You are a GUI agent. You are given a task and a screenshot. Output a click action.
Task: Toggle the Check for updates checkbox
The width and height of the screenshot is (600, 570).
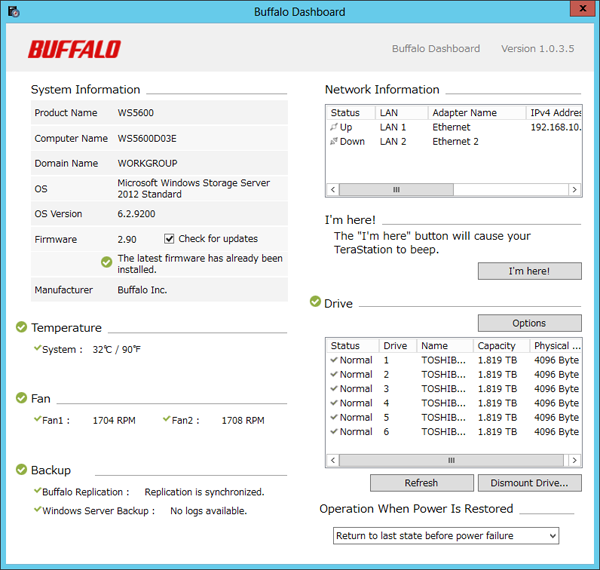170,239
